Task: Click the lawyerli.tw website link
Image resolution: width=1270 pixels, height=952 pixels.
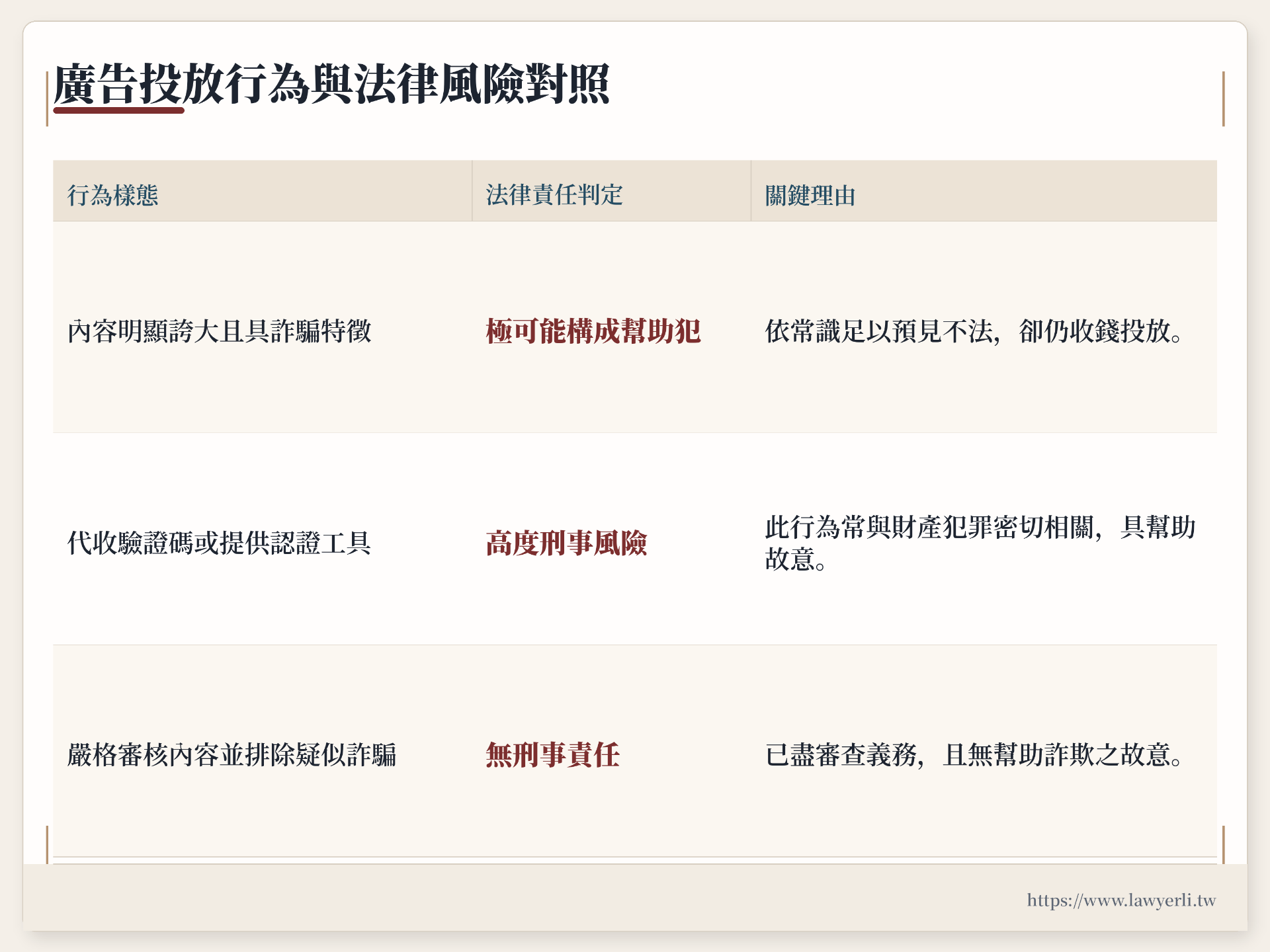Action: (x=1121, y=900)
